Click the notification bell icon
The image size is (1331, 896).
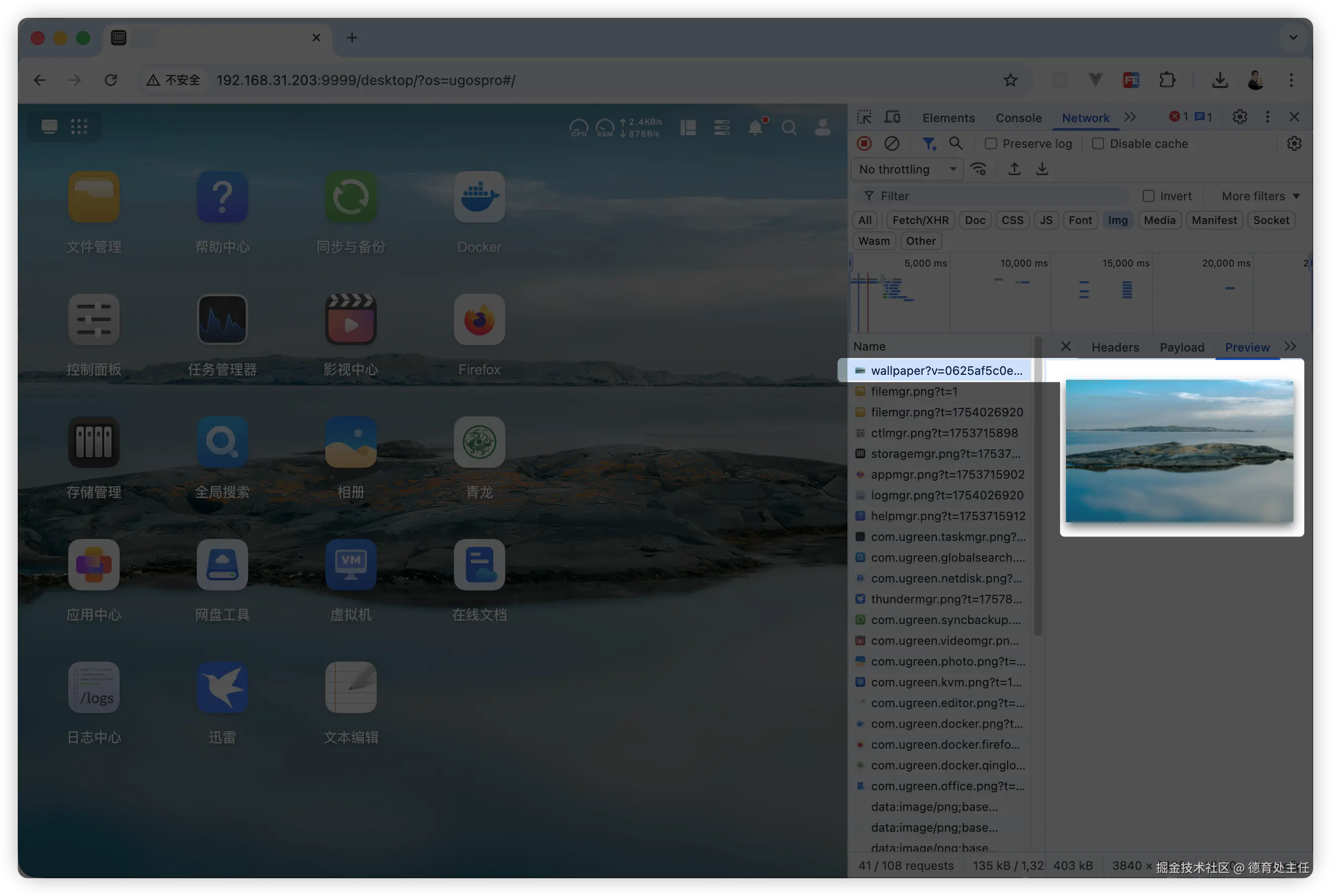(755, 127)
